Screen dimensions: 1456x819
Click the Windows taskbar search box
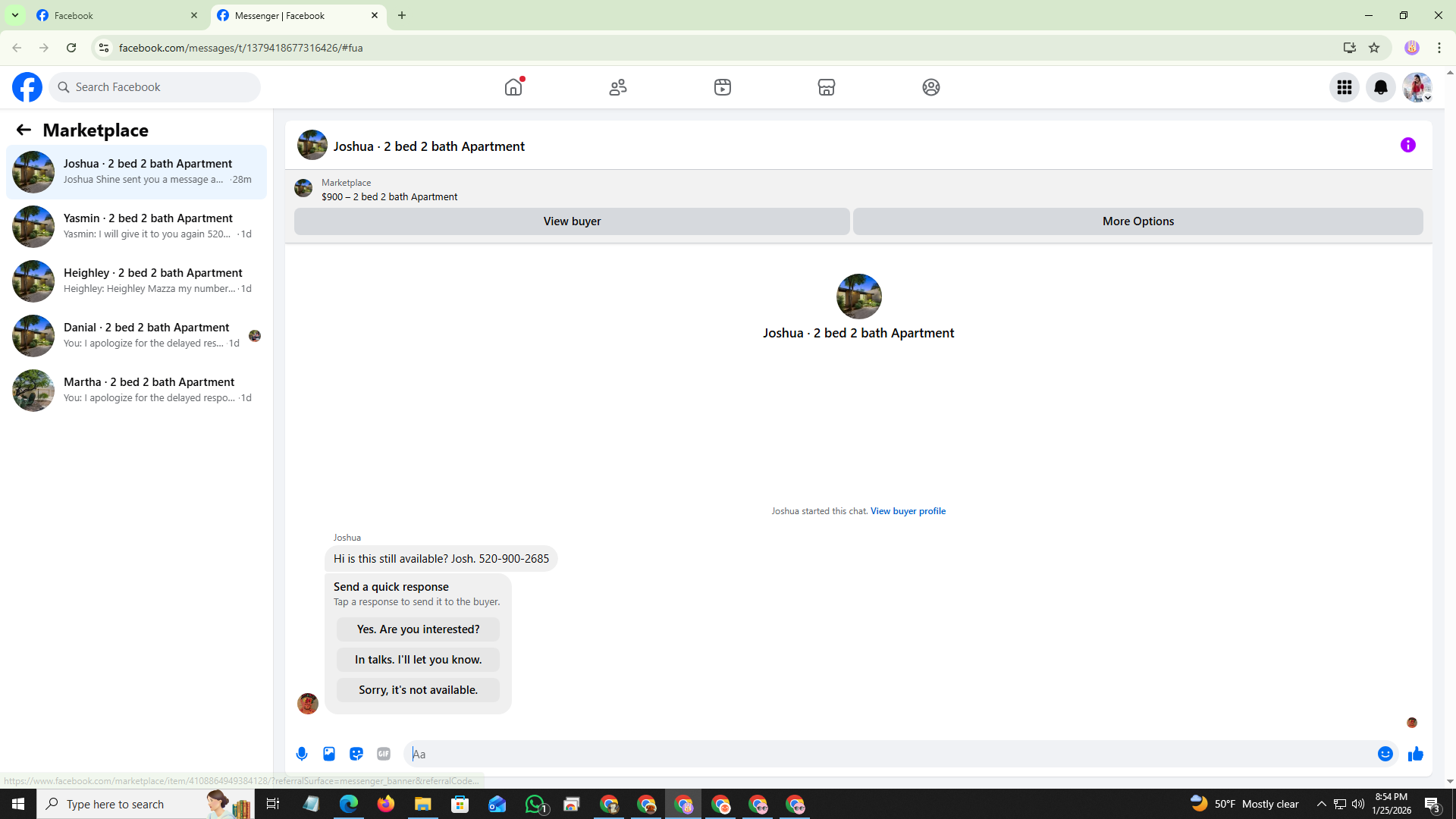pos(144,804)
